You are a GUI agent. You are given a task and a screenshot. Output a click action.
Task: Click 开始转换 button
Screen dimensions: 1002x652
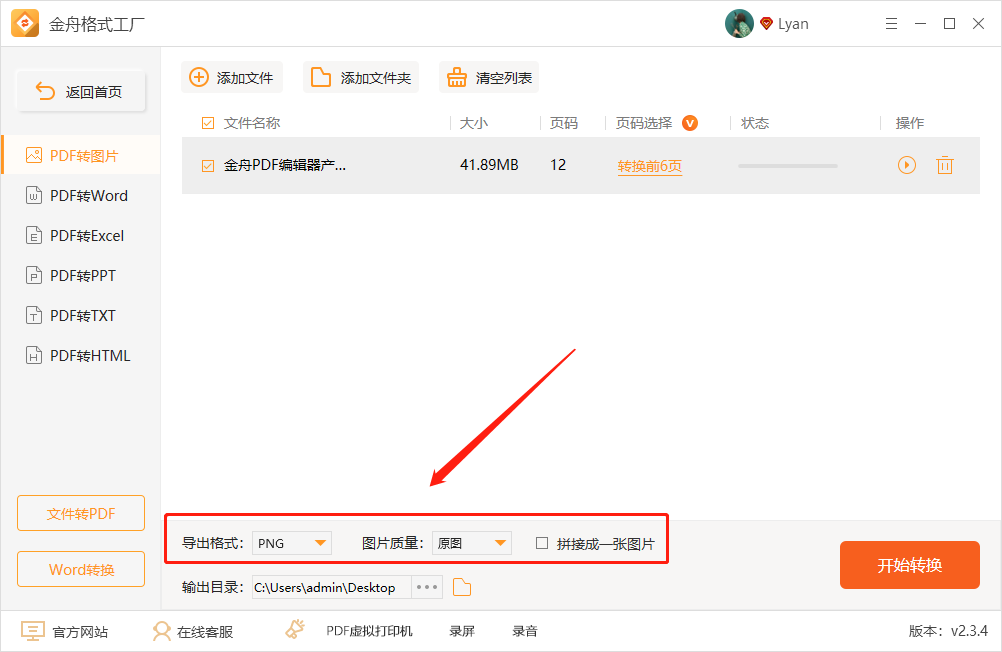tap(909, 565)
